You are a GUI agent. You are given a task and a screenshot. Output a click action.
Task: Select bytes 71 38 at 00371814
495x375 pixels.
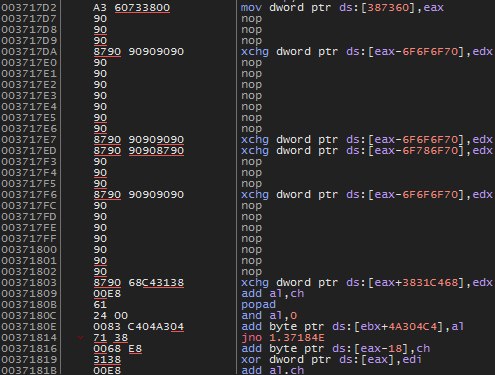pos(110,338)
